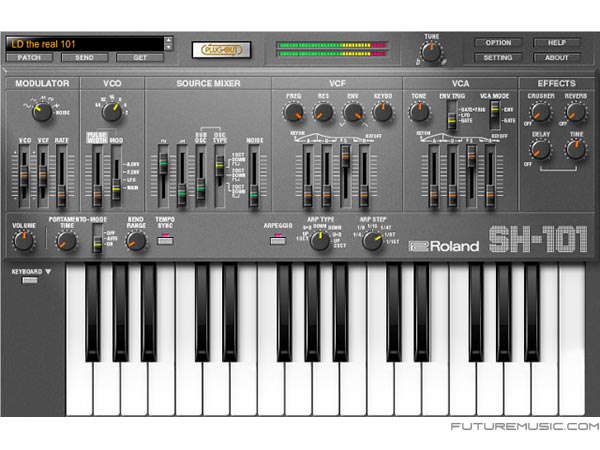Click the Modulator VCF depth slider

pos(43,177)
